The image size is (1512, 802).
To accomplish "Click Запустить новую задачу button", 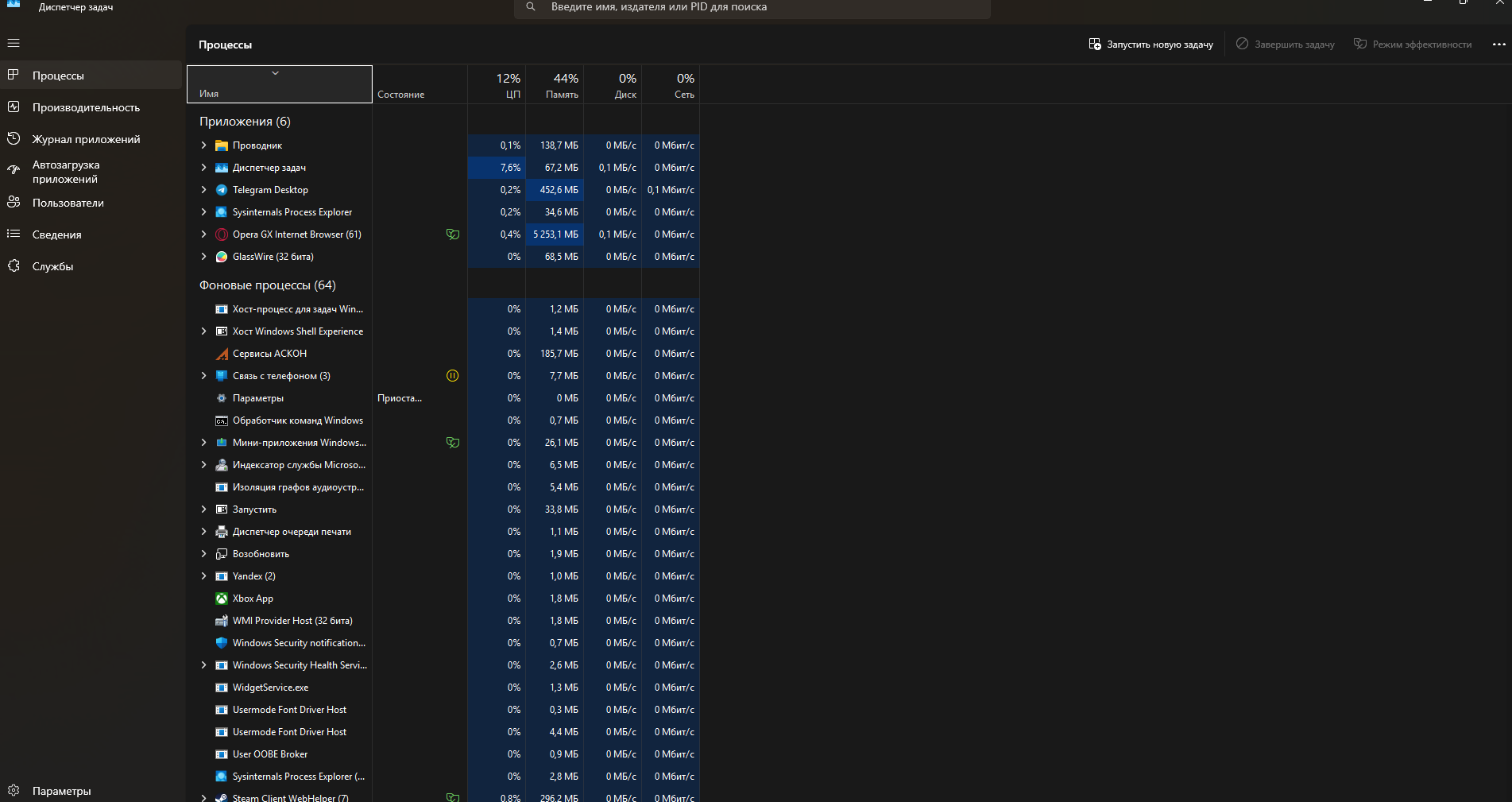I will click(1150, 45).
